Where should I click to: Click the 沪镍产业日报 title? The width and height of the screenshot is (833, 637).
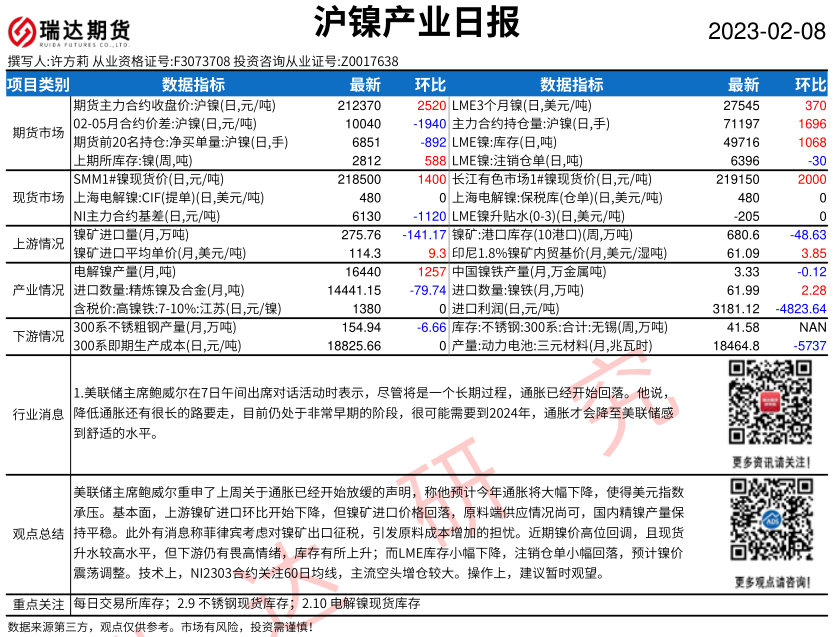coord(416,23)
